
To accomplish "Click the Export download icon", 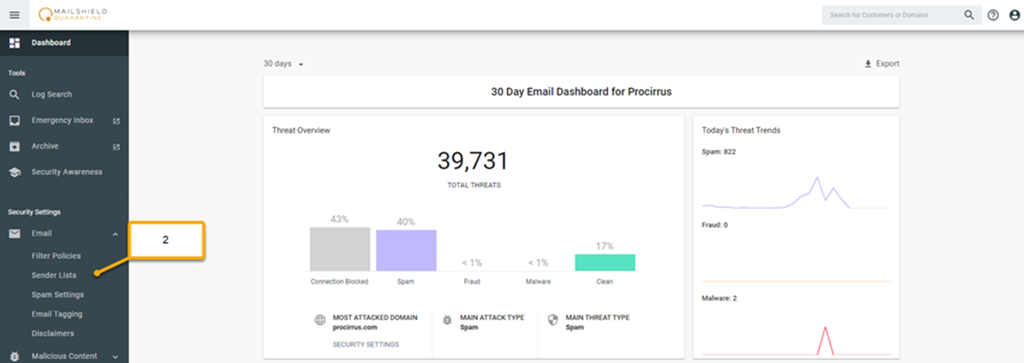I will [x=868, y=64].
